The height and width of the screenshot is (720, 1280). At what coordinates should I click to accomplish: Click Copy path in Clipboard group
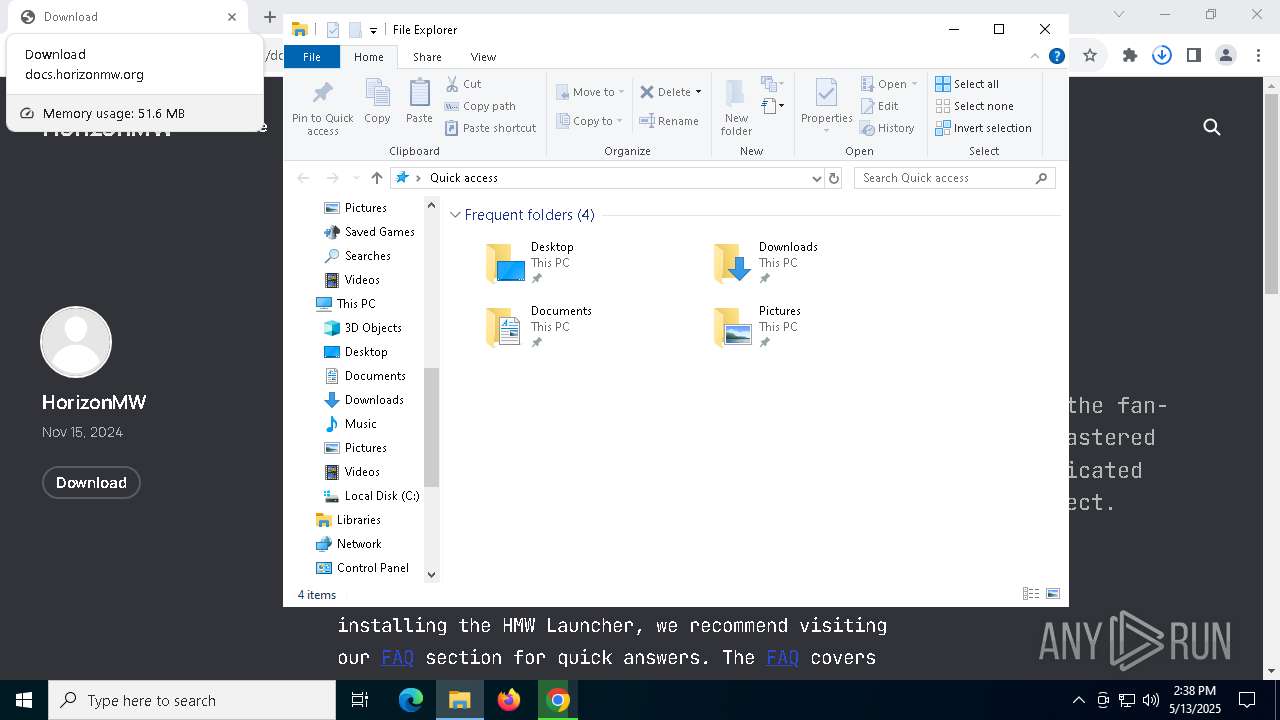480,106
